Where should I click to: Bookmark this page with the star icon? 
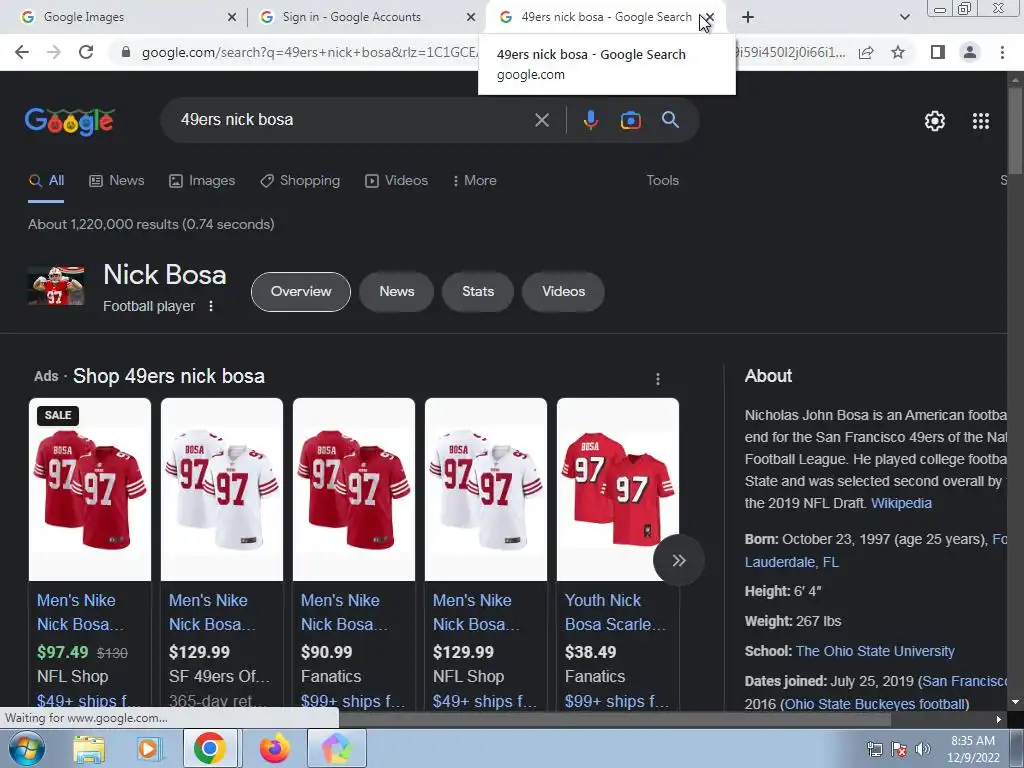pos(898,52)
